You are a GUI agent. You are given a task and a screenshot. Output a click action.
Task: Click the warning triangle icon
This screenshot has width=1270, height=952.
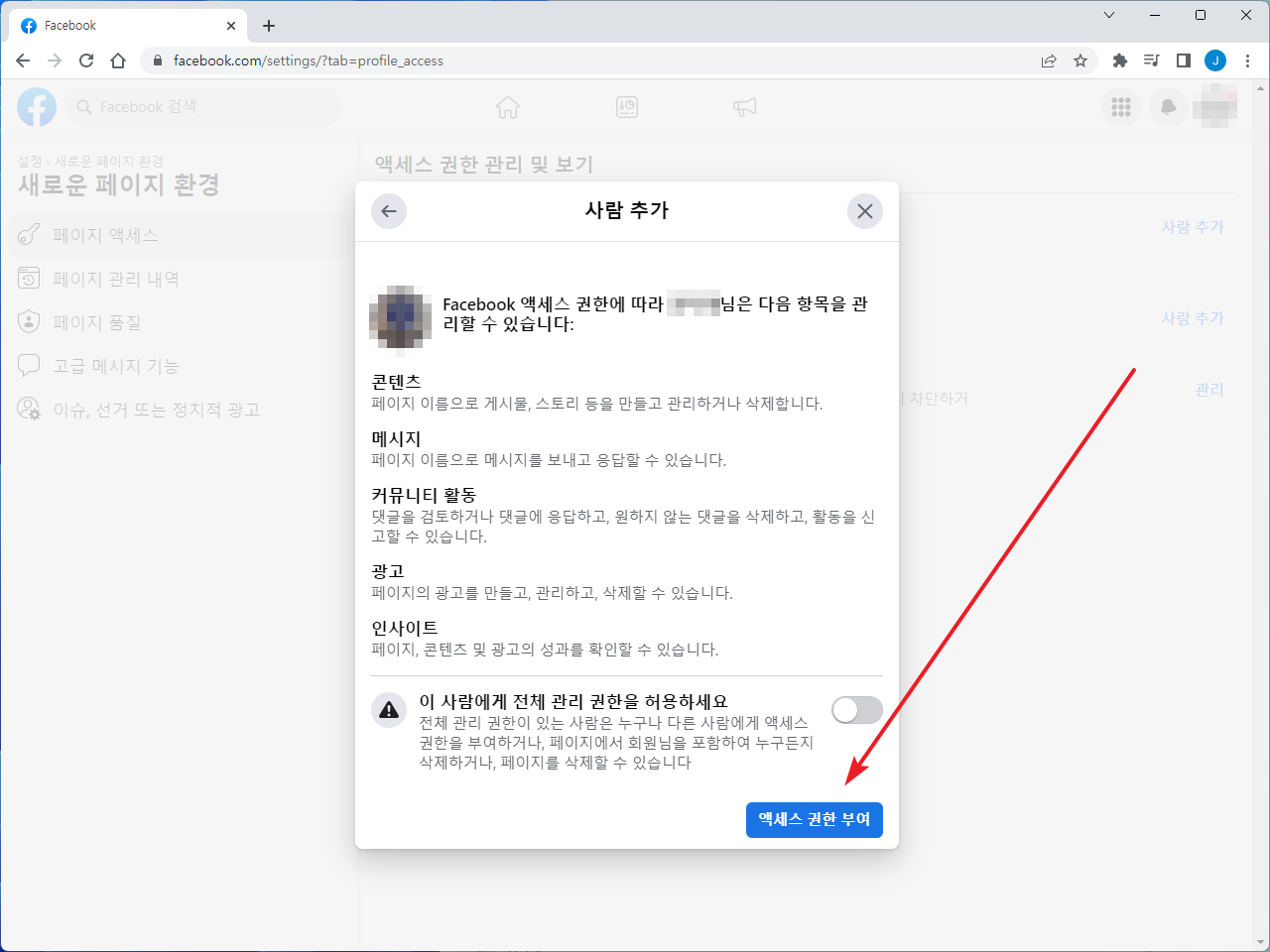click(389, 709)
